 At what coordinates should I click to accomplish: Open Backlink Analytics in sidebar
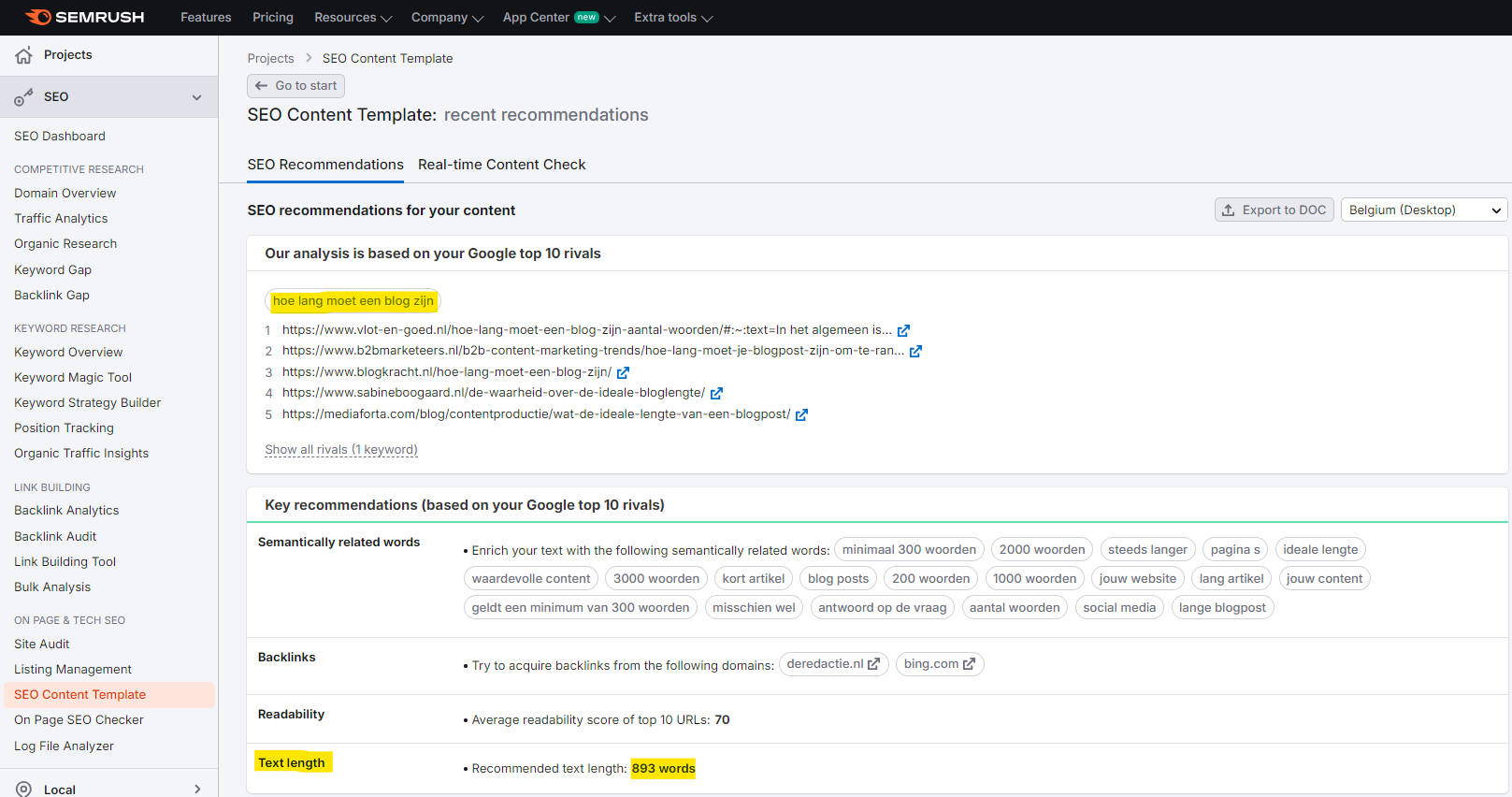66,511
